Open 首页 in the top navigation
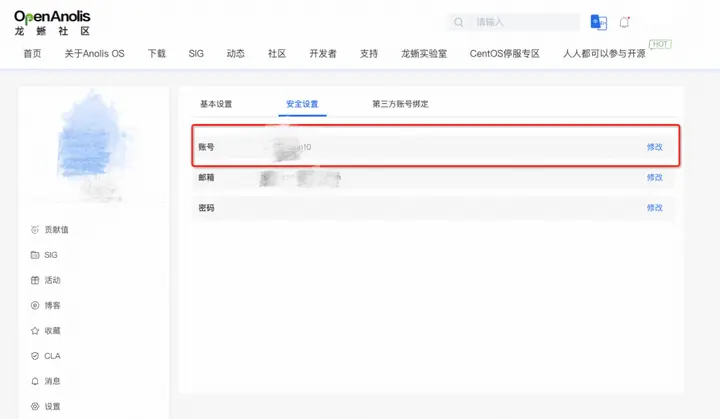 tap(32, 54)
